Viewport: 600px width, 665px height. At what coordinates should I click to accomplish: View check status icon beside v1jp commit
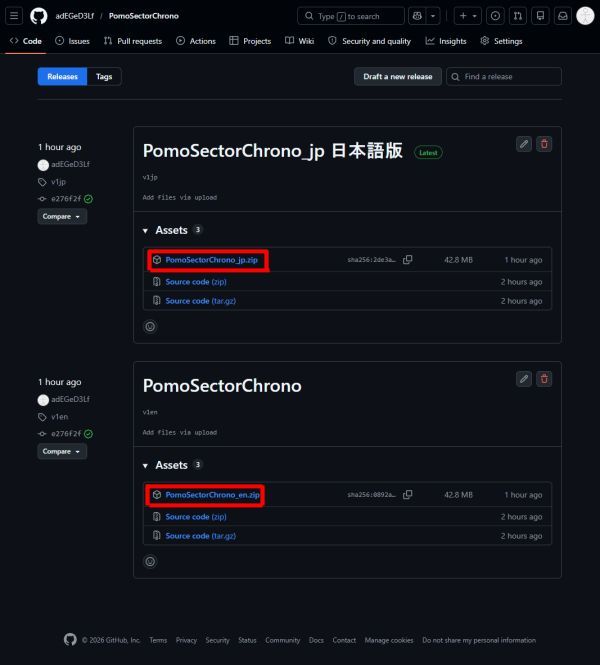coord(88,198)
